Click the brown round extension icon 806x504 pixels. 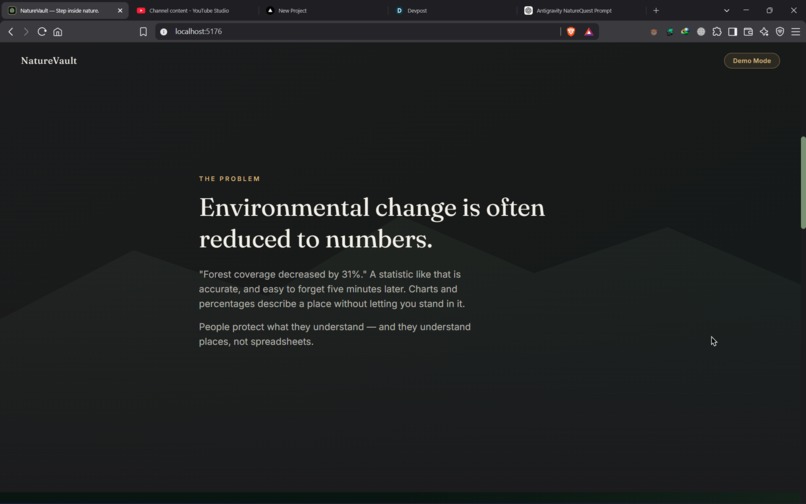(654, 32)
